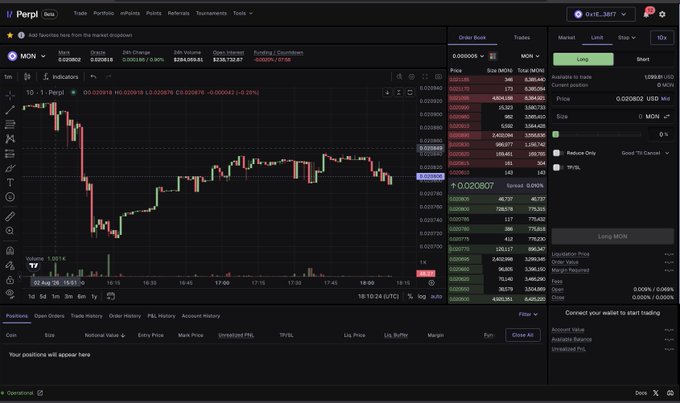Open the settings gear in the header
The width and height of the screenshot is (680, 403).
(662, 14)
